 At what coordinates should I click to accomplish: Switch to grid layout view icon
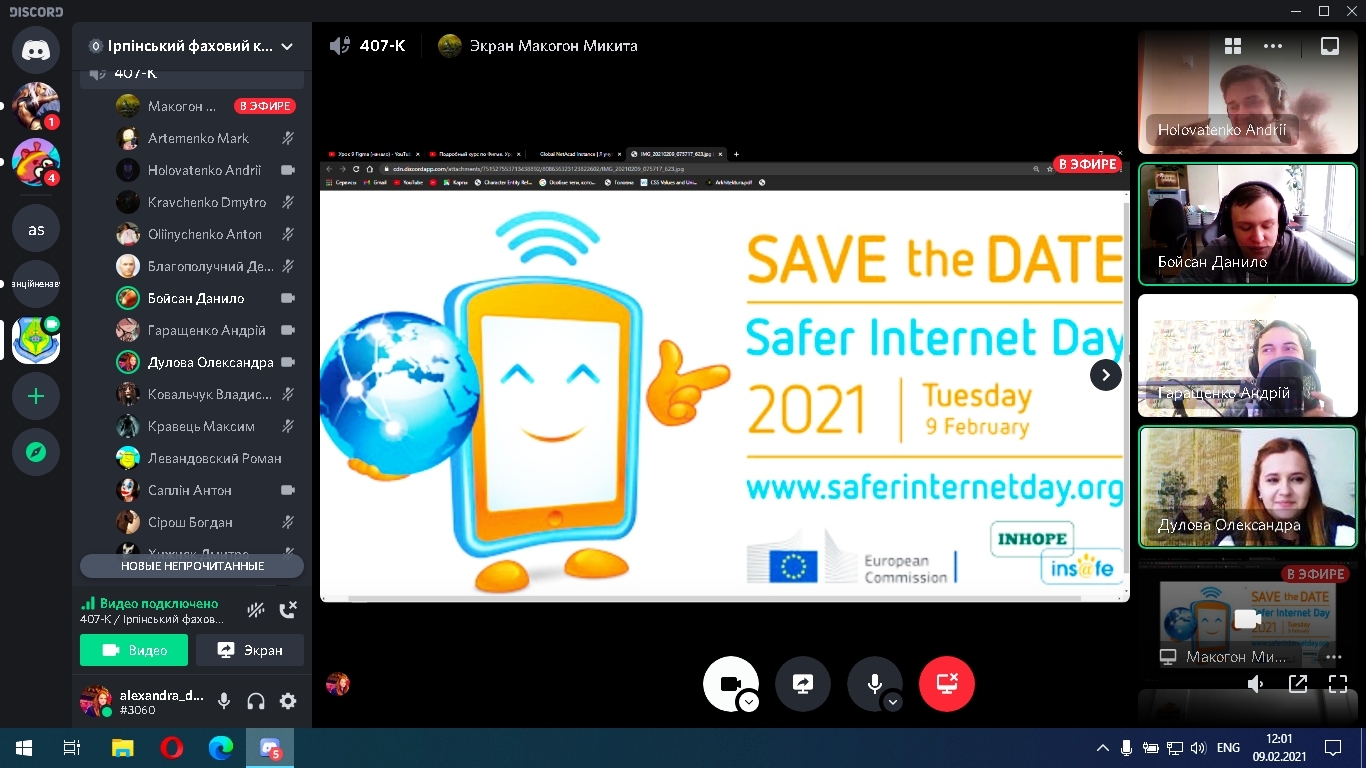point(1233,46)
